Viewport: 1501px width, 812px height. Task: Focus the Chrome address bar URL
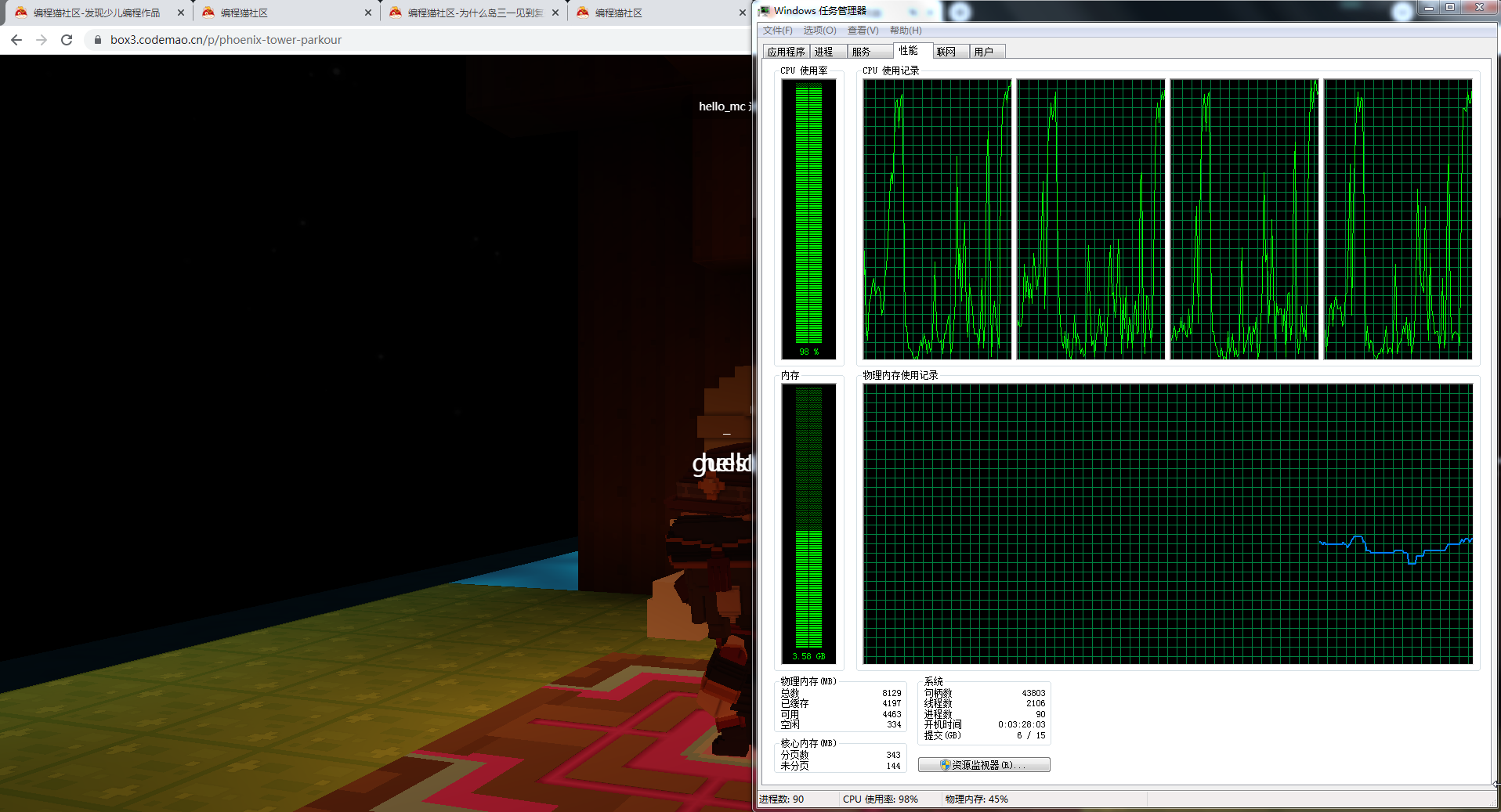(x=226, y=40)
